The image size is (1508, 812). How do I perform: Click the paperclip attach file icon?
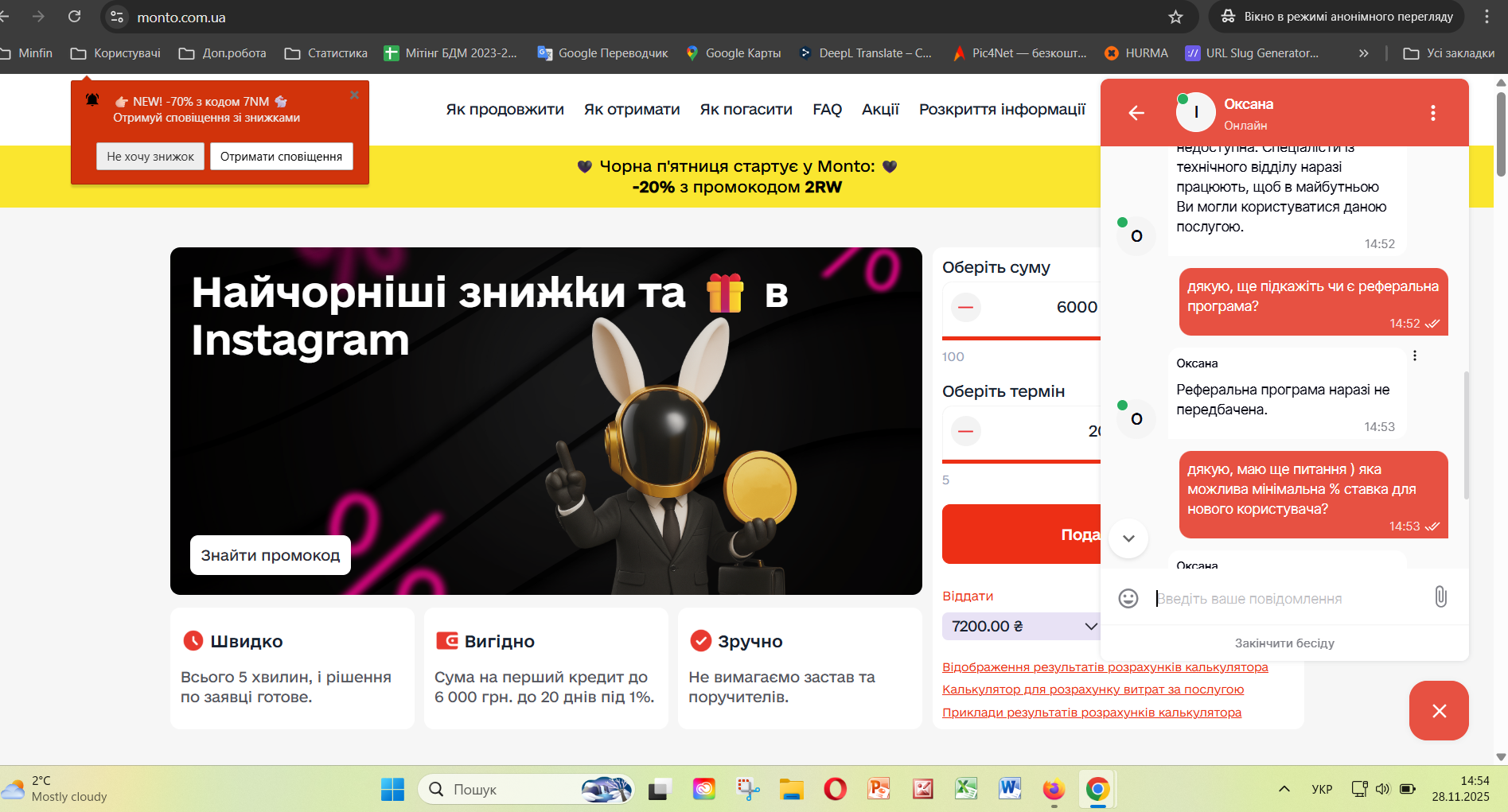pyautogui.click(x=1440, y=596)
